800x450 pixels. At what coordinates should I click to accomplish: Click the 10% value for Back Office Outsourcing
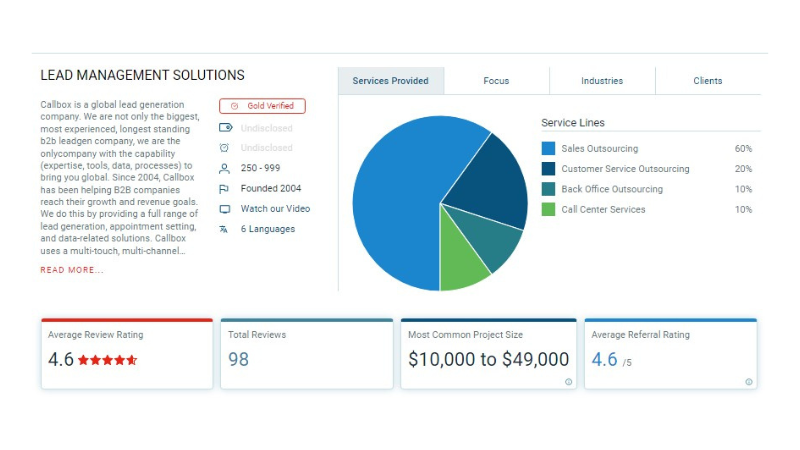pyautogui.click(x=743, y=189)
